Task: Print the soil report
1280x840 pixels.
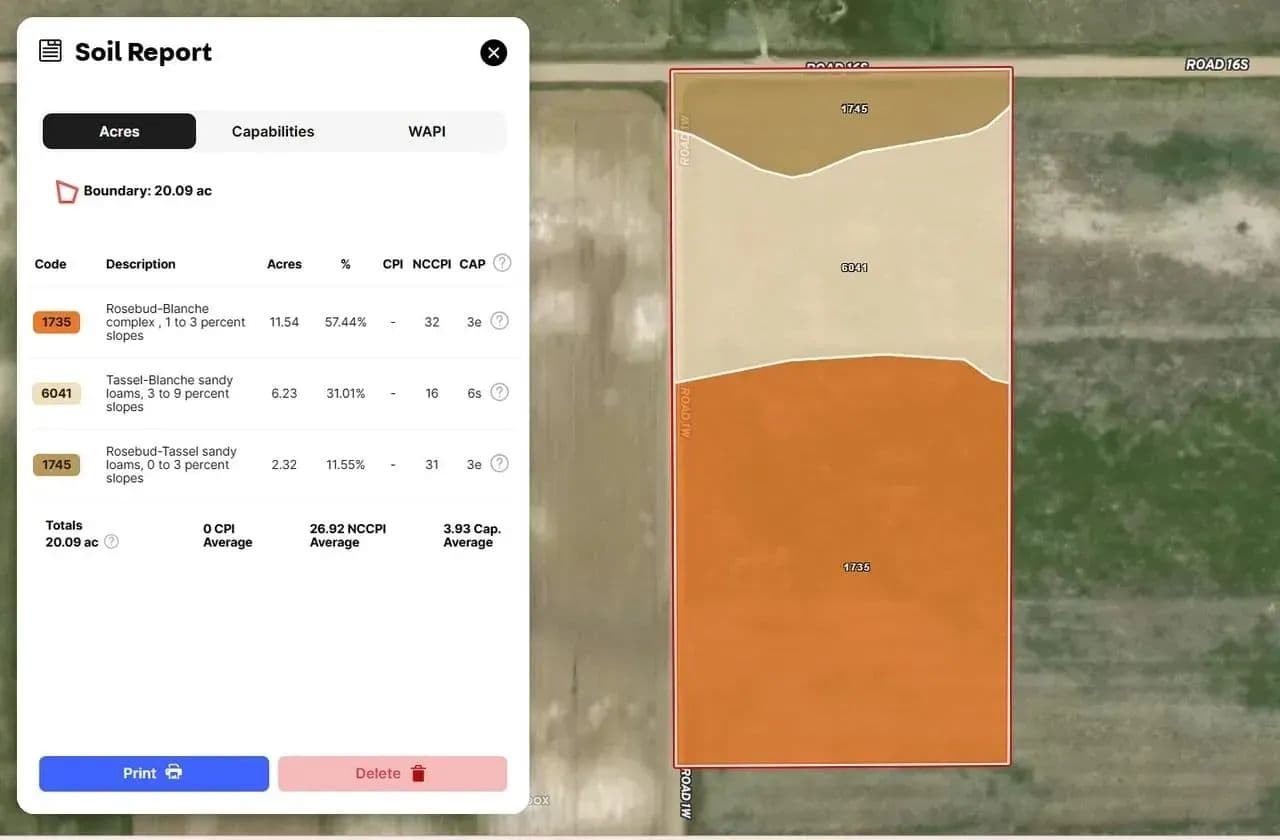Action: pyautogui.click(x=154, y=773)
